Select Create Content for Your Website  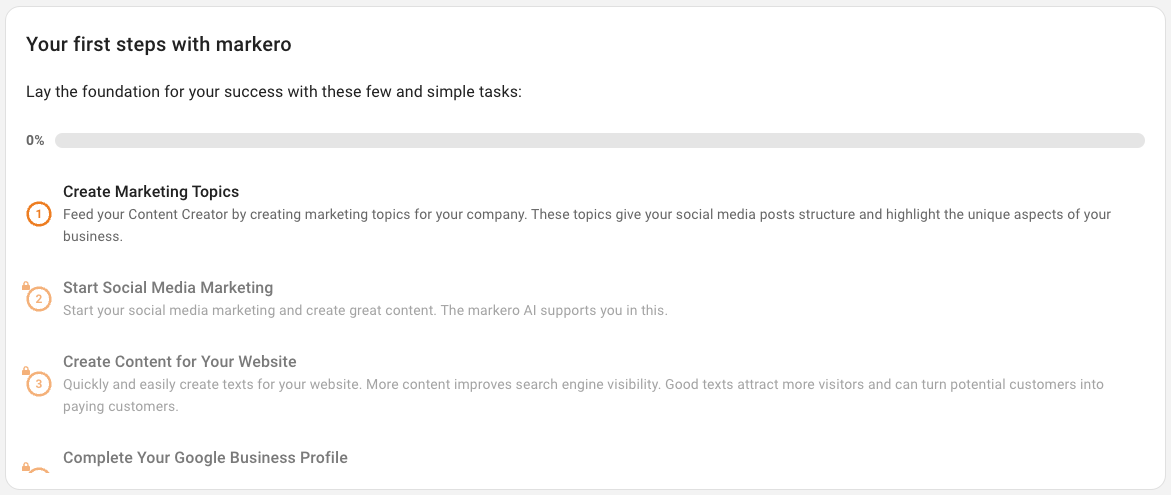tap(180, 362)
